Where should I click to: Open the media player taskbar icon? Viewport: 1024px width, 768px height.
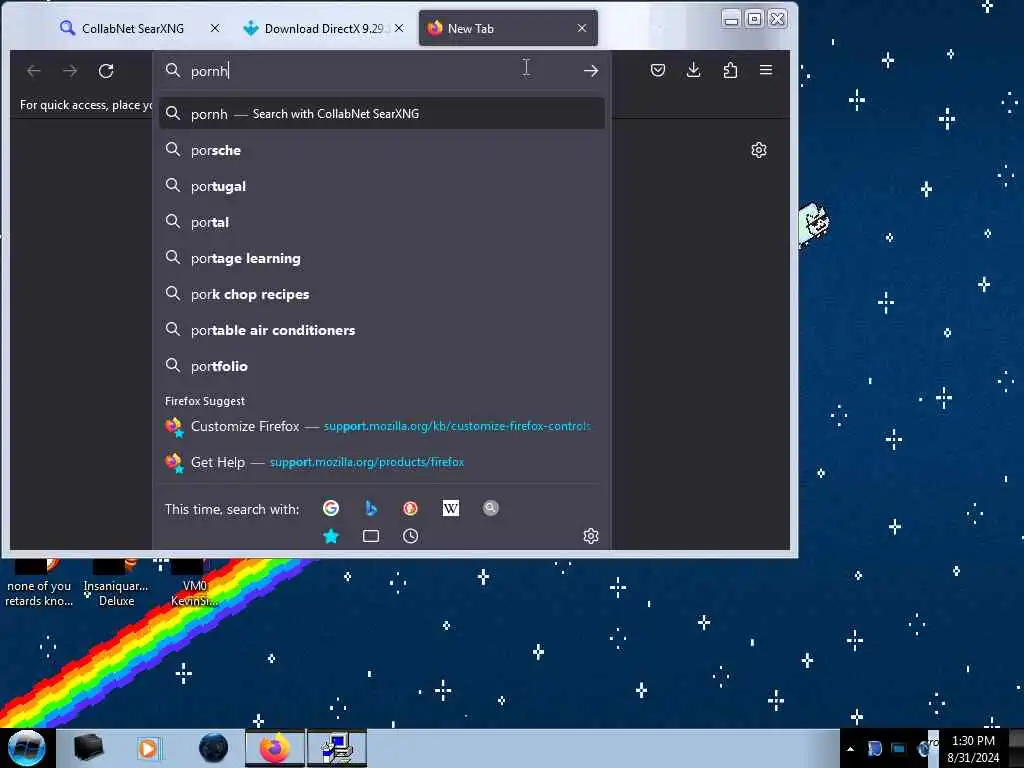[x=148, y=748]
